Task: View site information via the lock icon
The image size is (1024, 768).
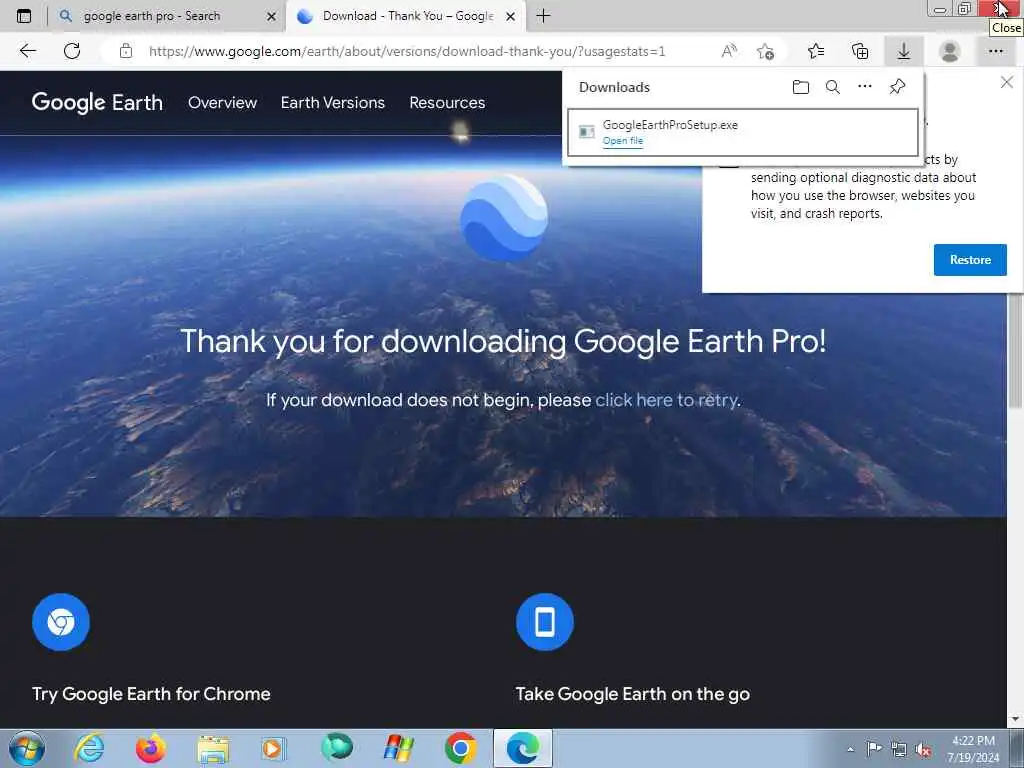Action: click(126, 51)
